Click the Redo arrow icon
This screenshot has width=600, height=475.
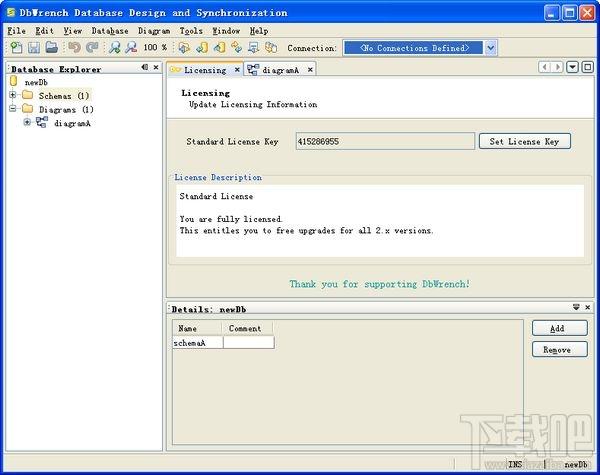(92, 47)
